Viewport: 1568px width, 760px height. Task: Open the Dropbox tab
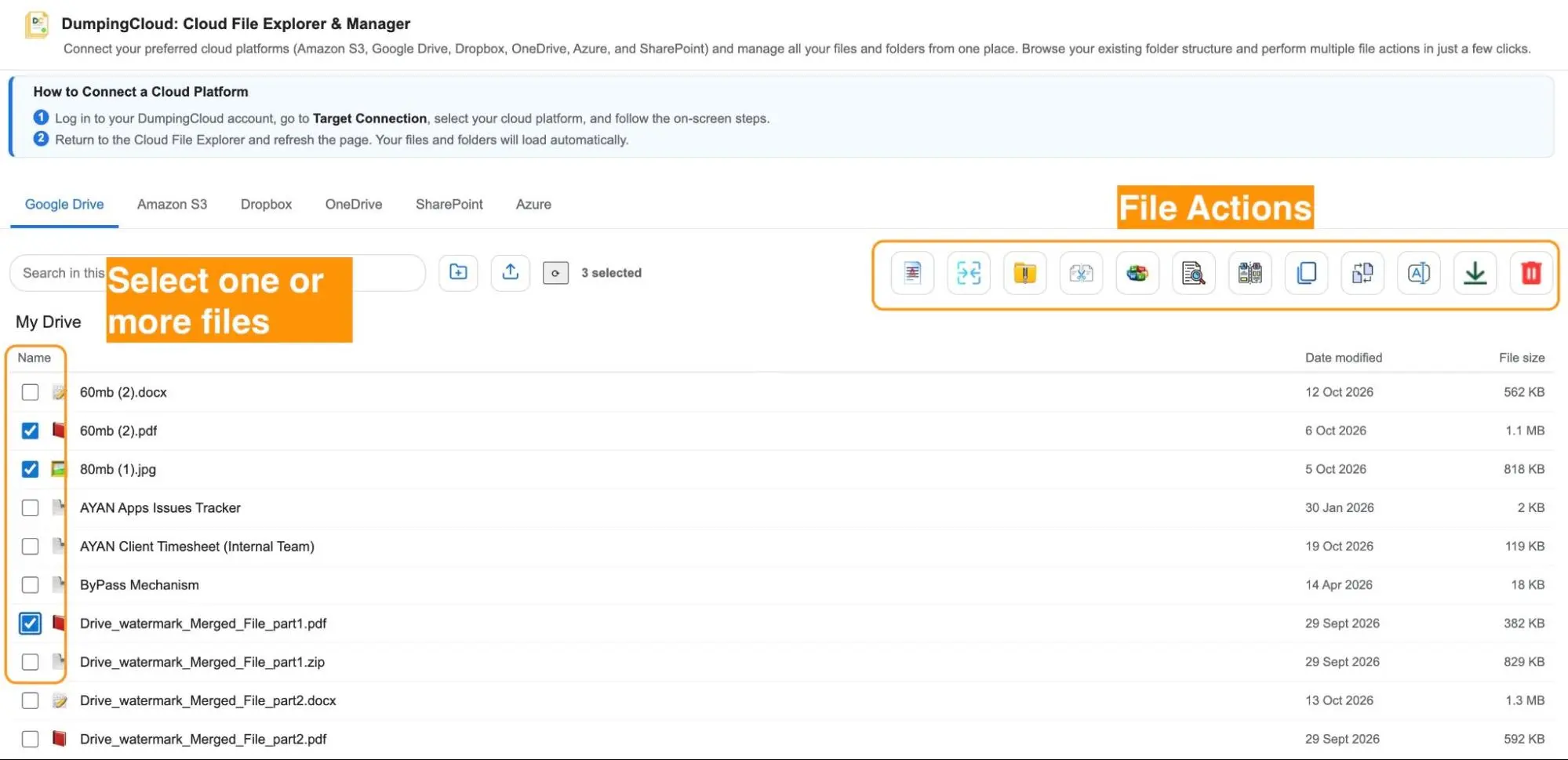pos(266,204)
